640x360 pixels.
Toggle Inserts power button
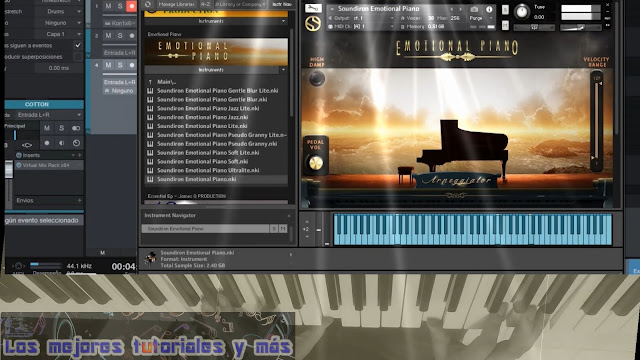click(x=18, y=155)
